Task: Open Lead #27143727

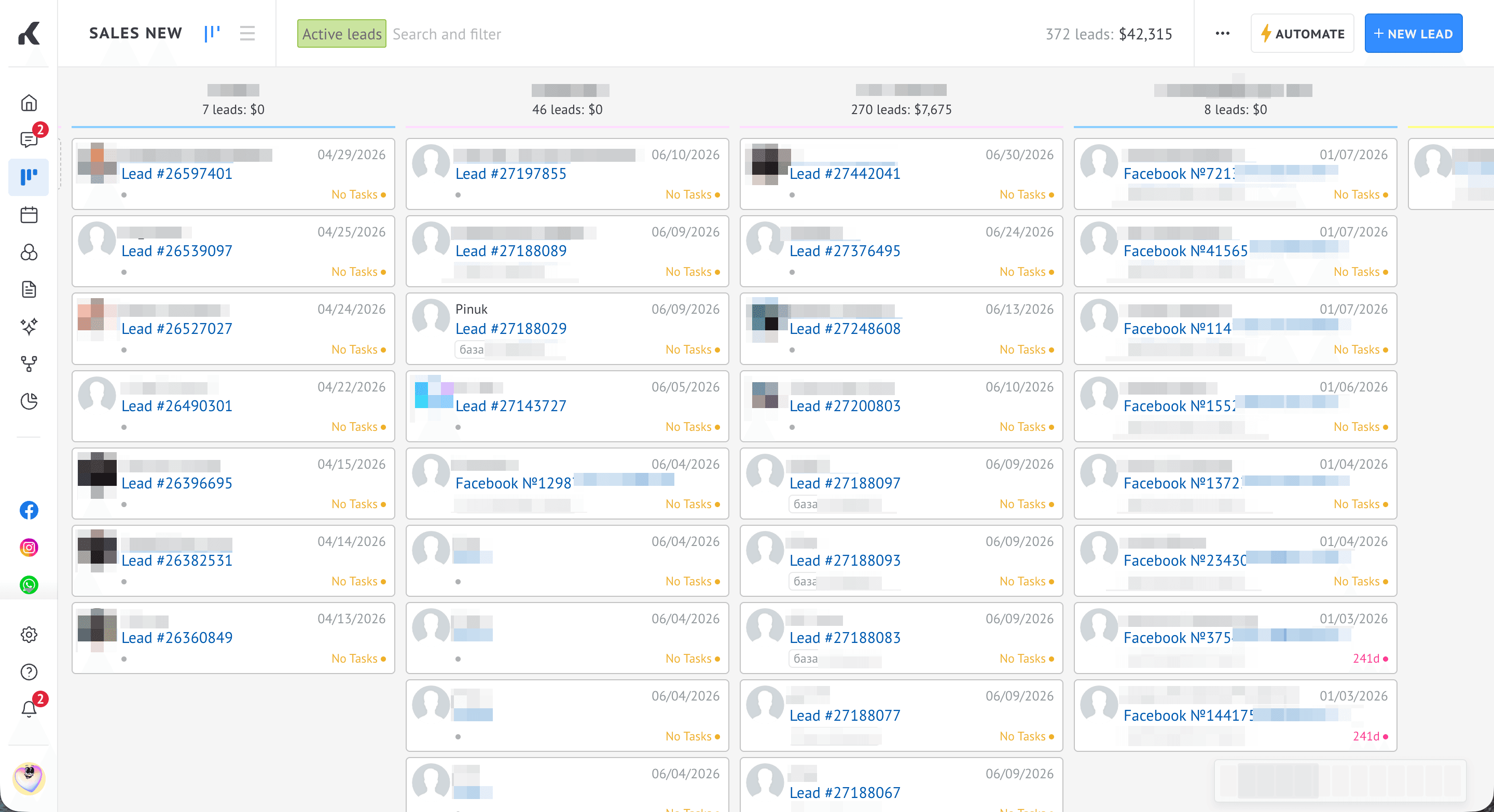Action: [x=511, y=405]
